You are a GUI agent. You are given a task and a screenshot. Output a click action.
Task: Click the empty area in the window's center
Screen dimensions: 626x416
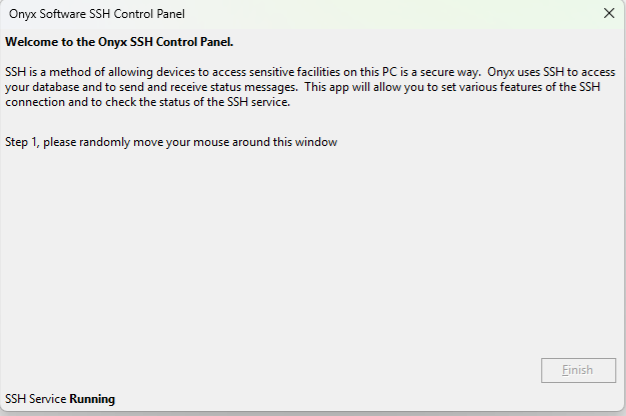pos(313,250)
